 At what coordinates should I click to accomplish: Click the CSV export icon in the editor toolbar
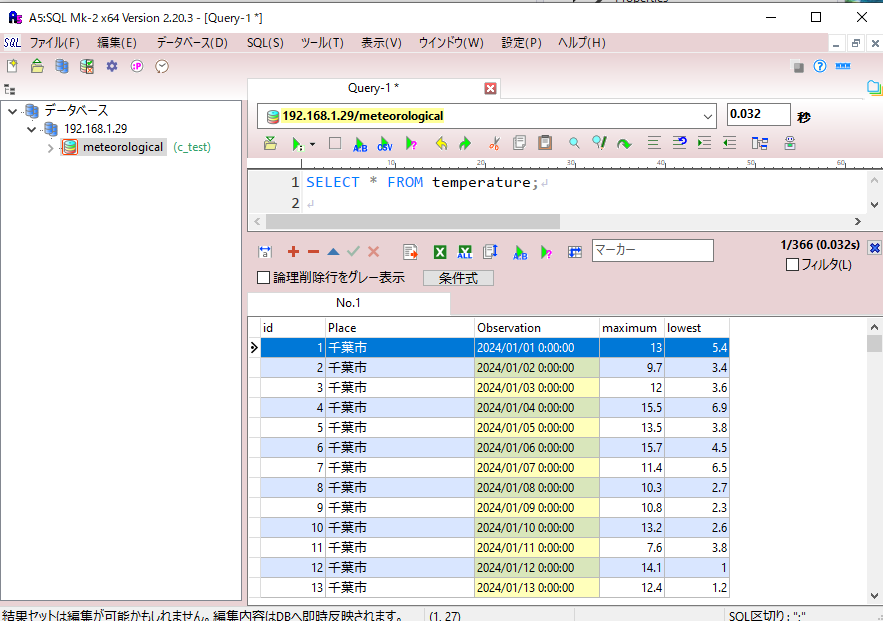385,144
